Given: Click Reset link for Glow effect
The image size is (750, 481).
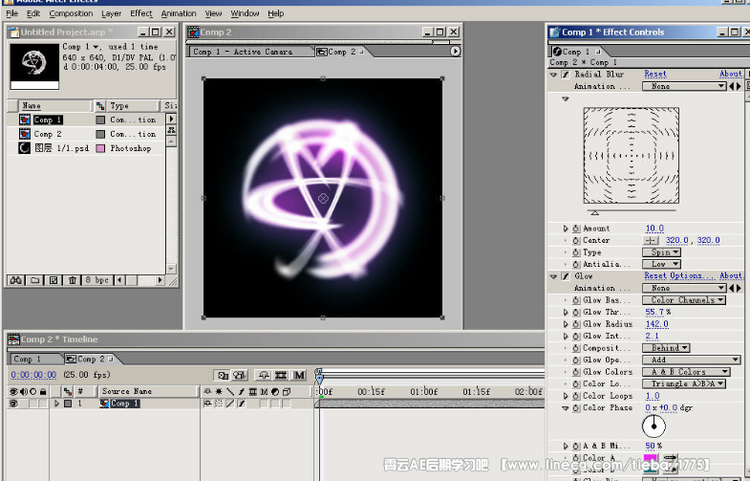Looking at the screenshot, I should 655,276.
